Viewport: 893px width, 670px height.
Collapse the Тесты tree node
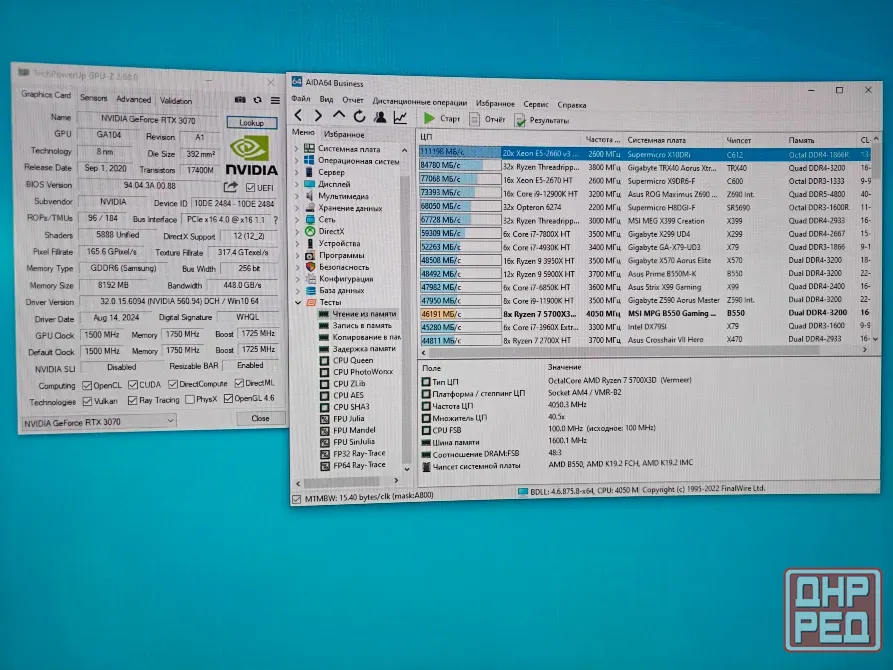(298, 302)
